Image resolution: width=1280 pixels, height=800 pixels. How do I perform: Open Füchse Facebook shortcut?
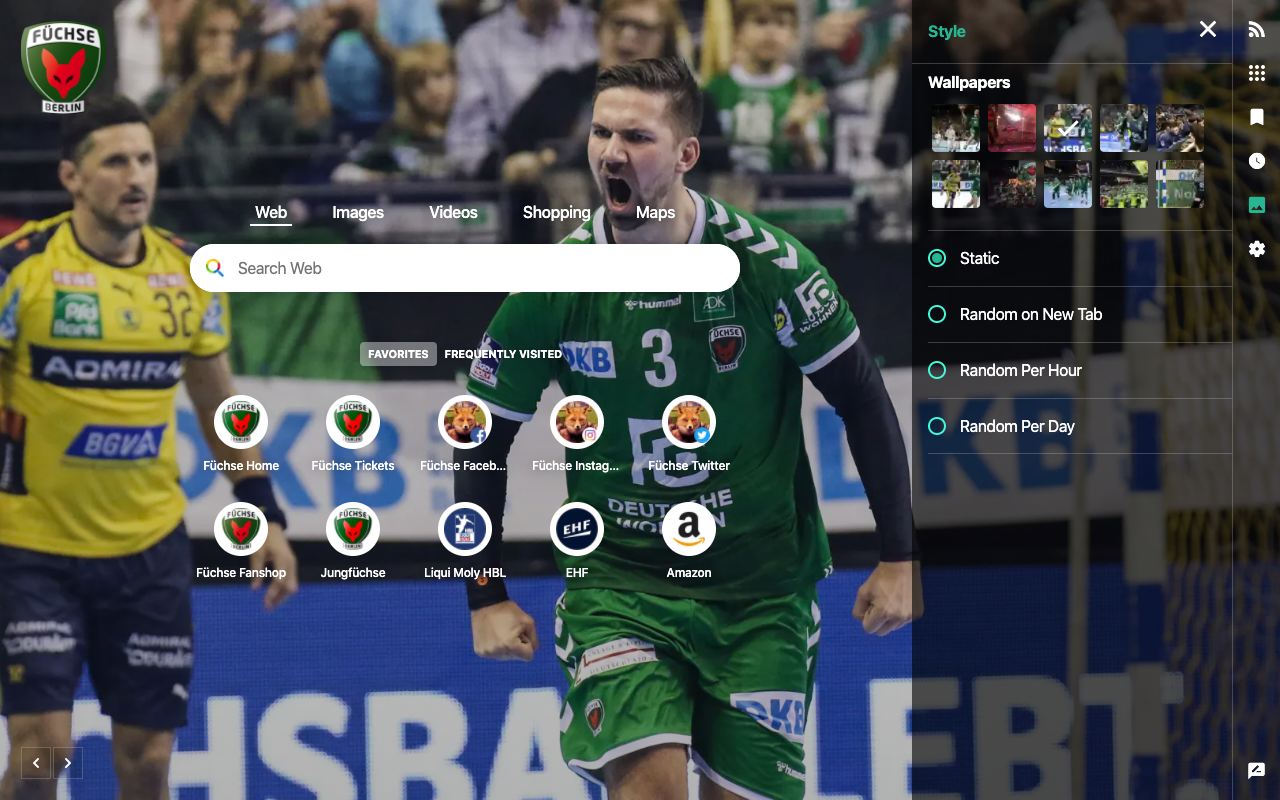click(465, 422)
